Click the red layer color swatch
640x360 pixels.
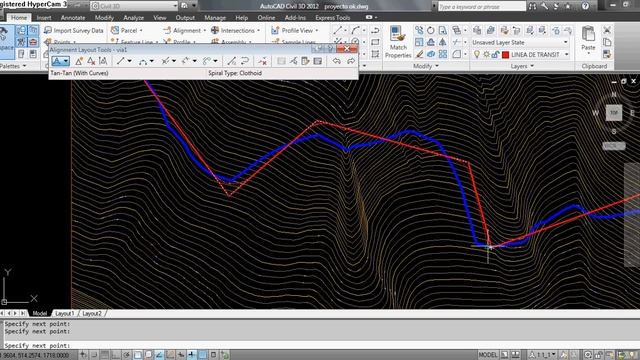[x=505, y=54]
